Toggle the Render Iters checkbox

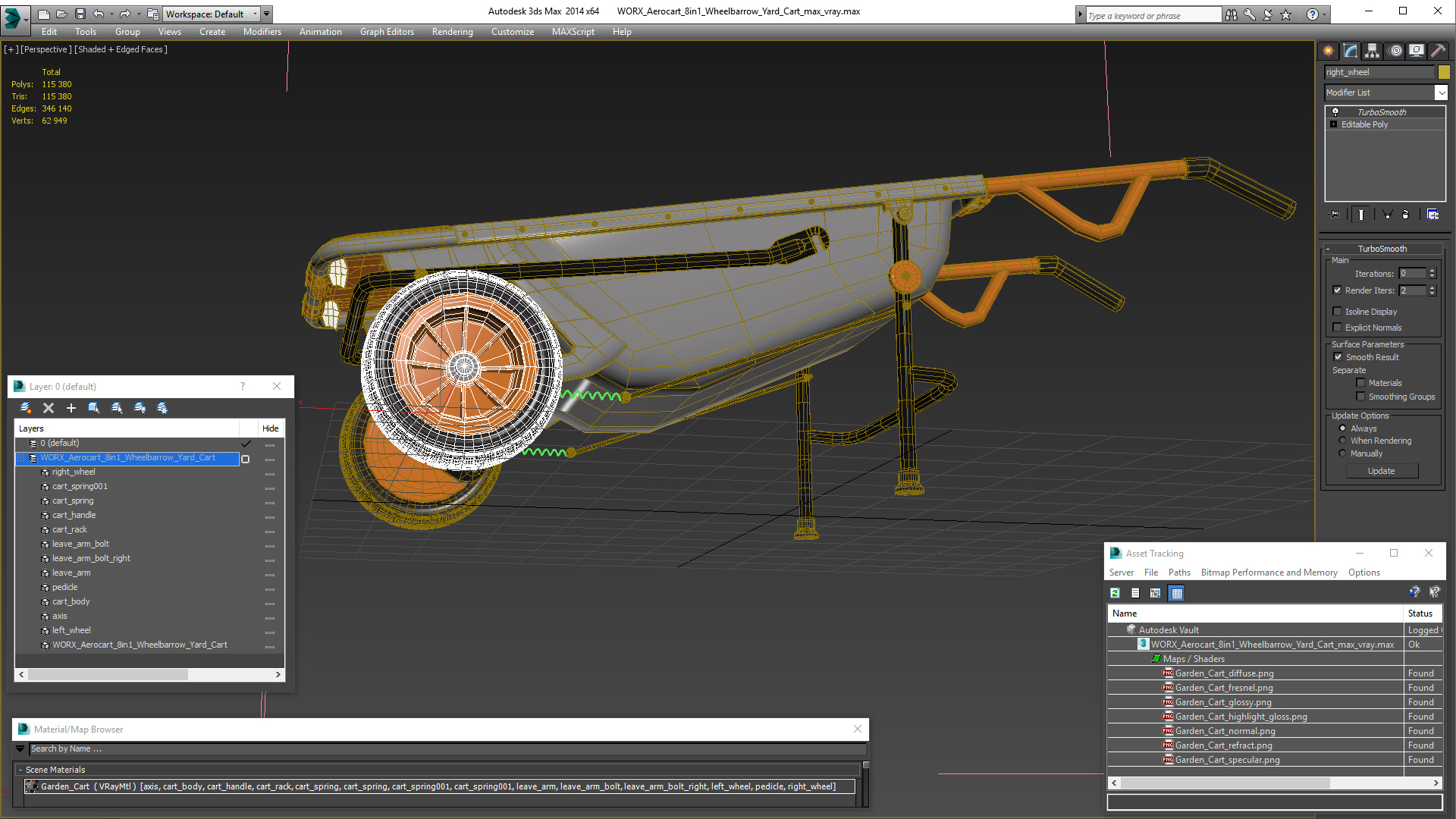pos(1338,290)
